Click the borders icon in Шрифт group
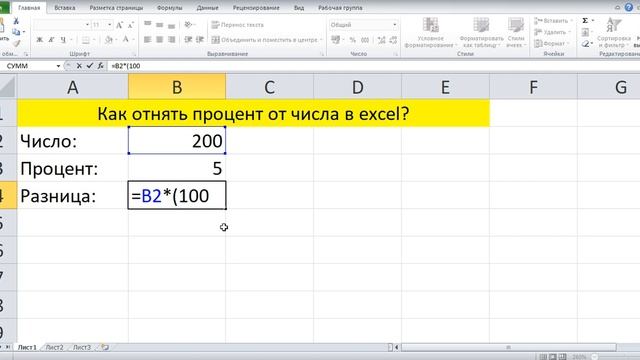 tap(86, 40)
